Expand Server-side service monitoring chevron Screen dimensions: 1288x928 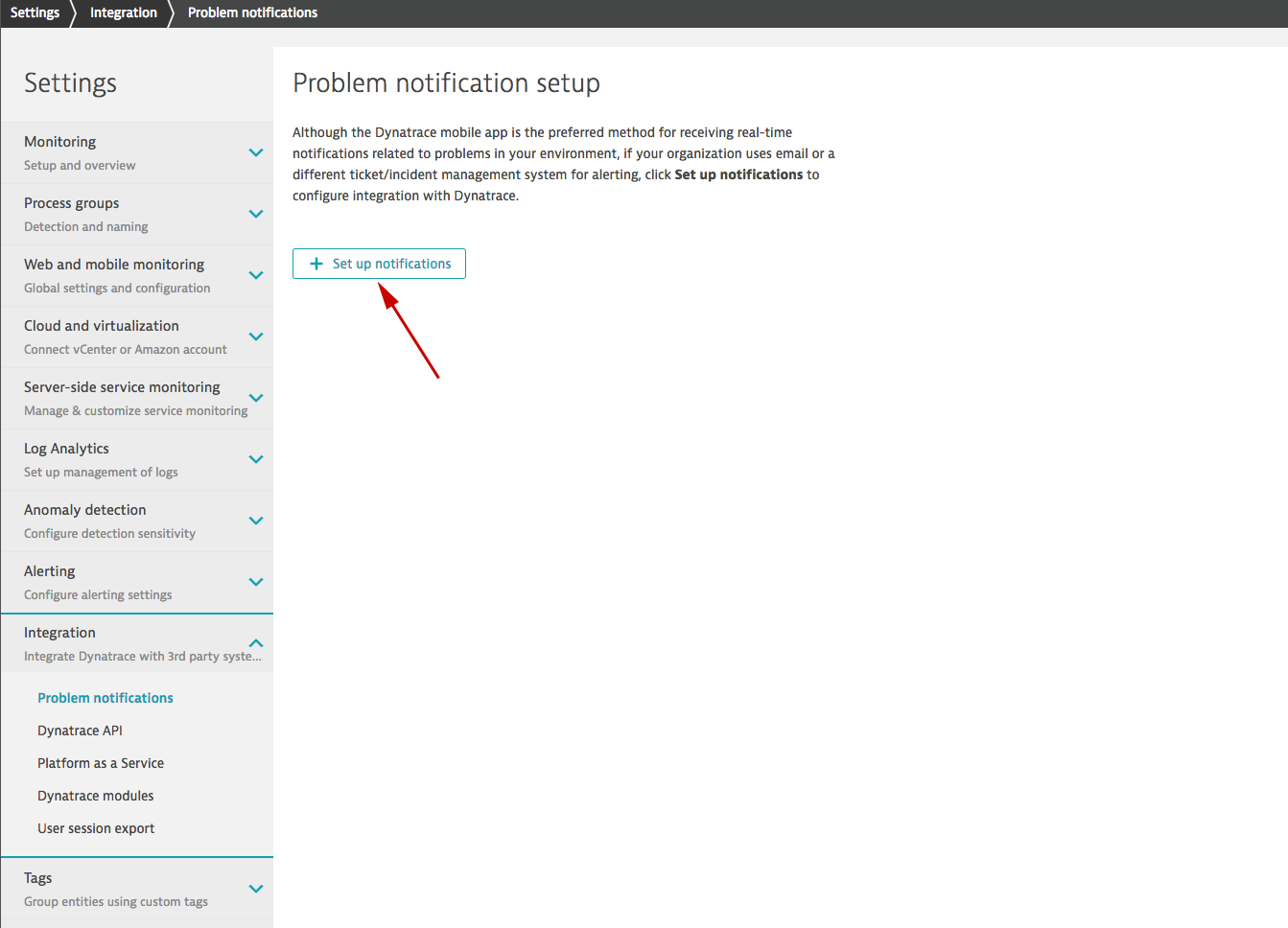(x=256, y=398)
